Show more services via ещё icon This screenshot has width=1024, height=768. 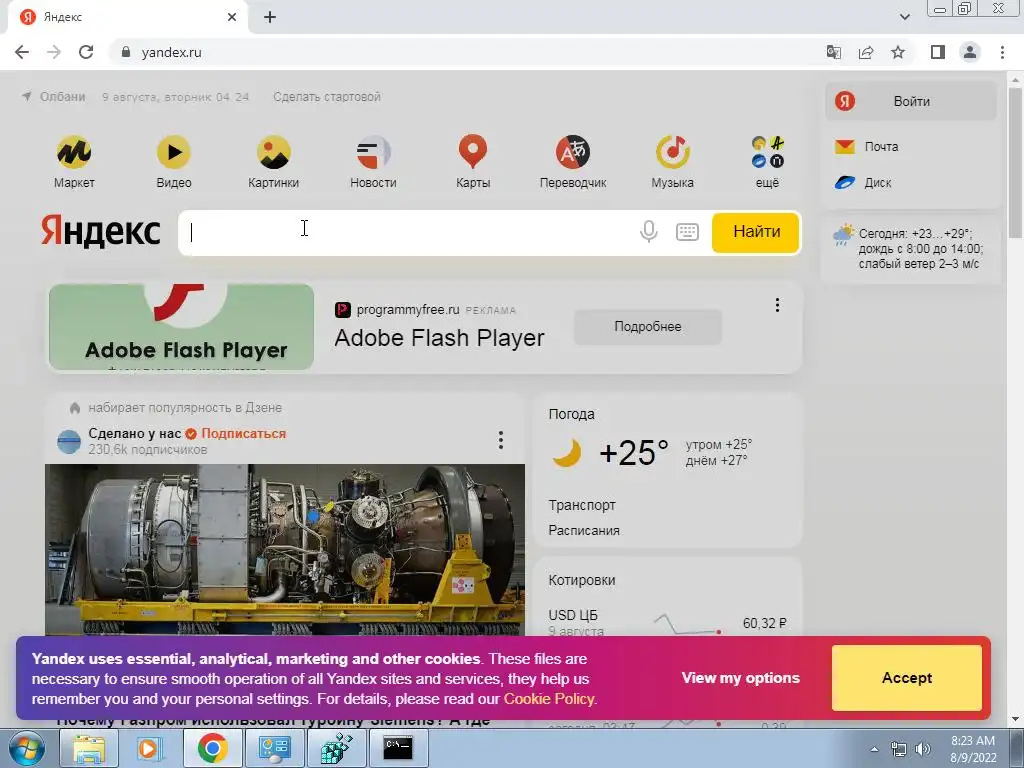coord(767,153)
